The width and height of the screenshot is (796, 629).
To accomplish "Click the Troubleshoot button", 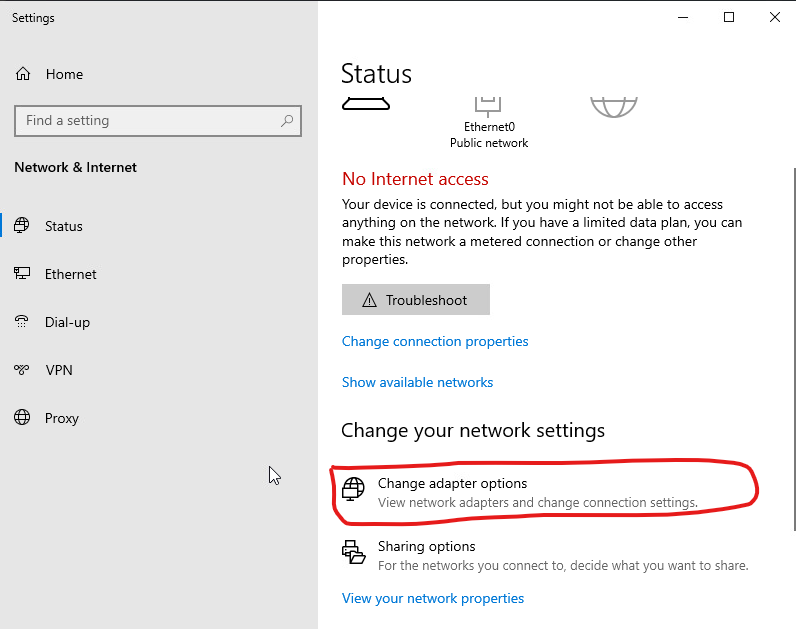I will pos(416,300).
